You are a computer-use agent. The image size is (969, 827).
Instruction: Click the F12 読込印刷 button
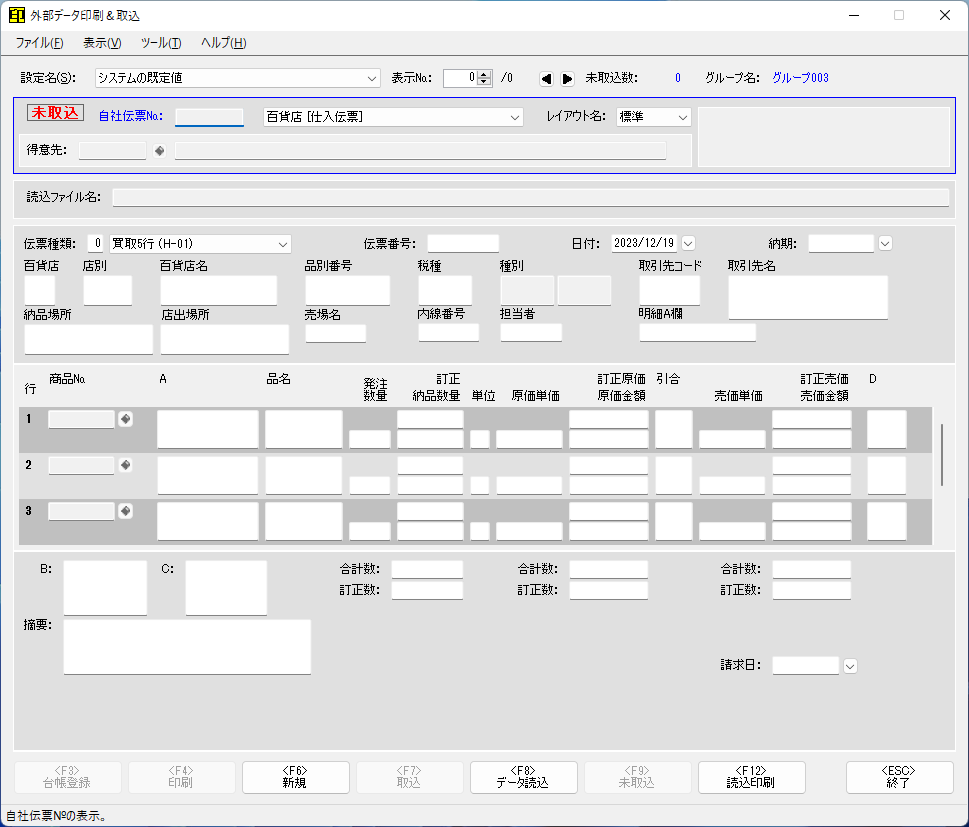click(x=751, y=777)
